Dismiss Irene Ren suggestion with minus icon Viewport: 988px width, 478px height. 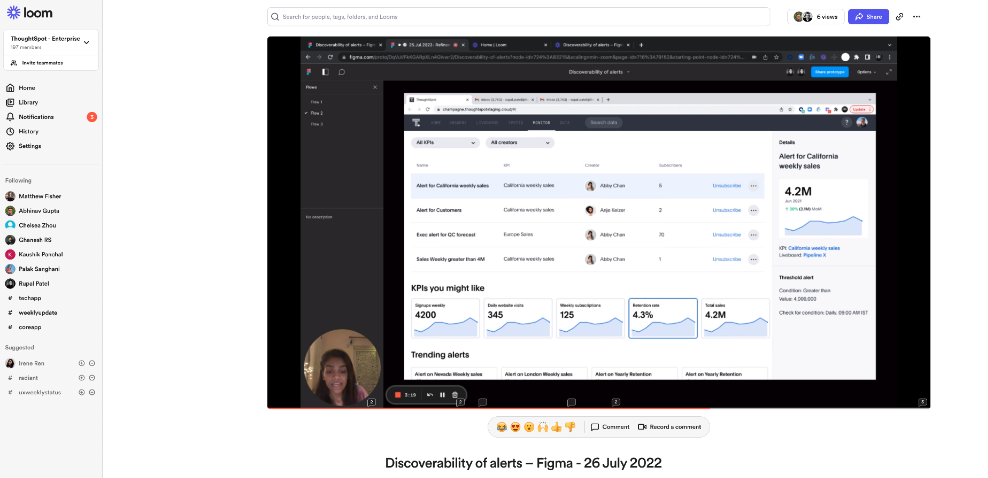pos(92,363)
